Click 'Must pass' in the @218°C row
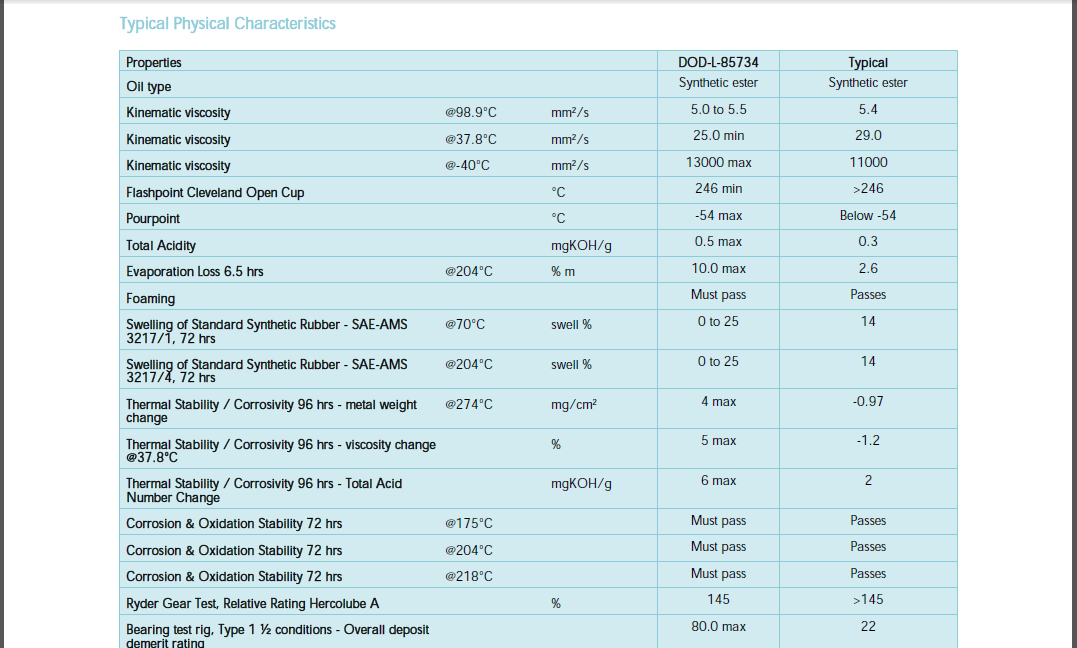This screenshot has width=1077, height=648. (718, 574)
